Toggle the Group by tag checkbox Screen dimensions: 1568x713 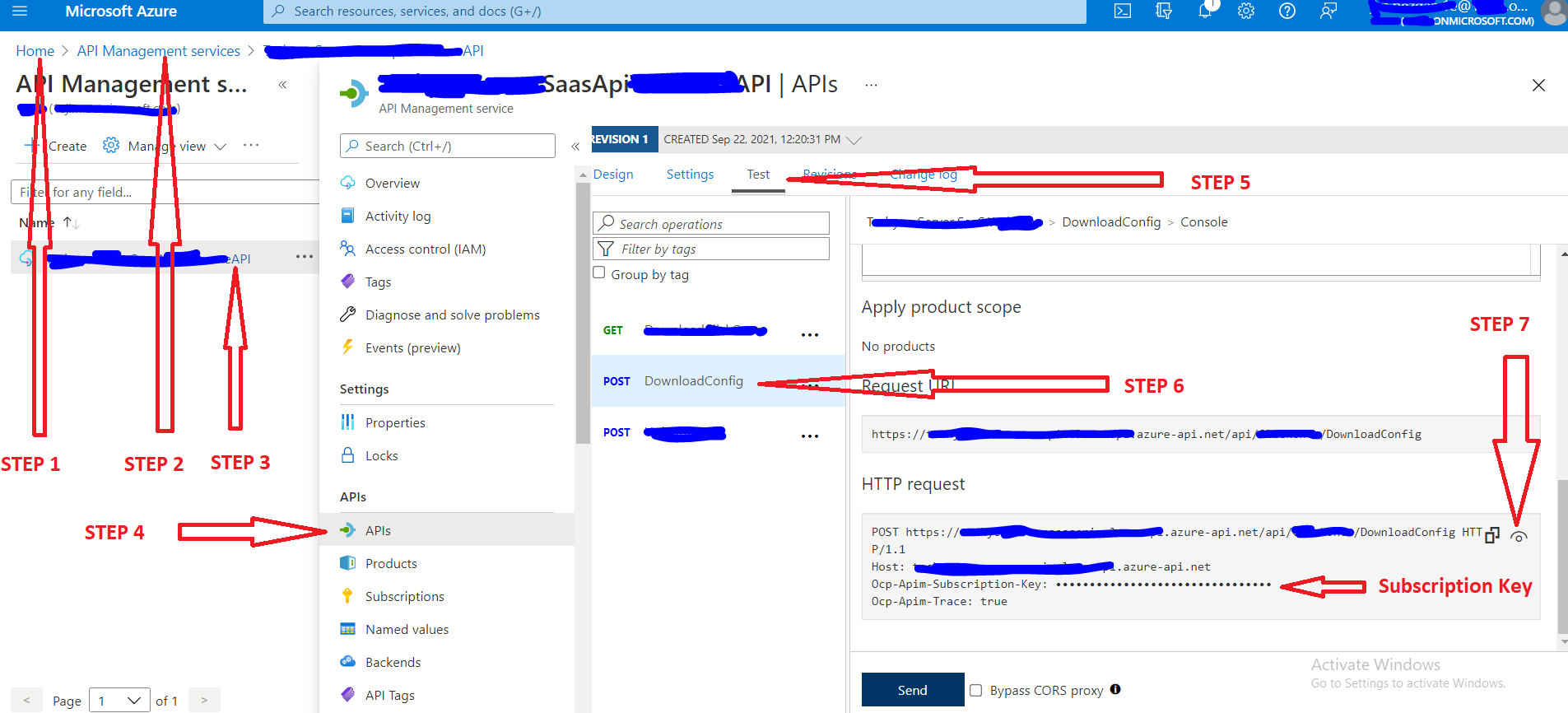pyautogui.click(x=599, y=273)
